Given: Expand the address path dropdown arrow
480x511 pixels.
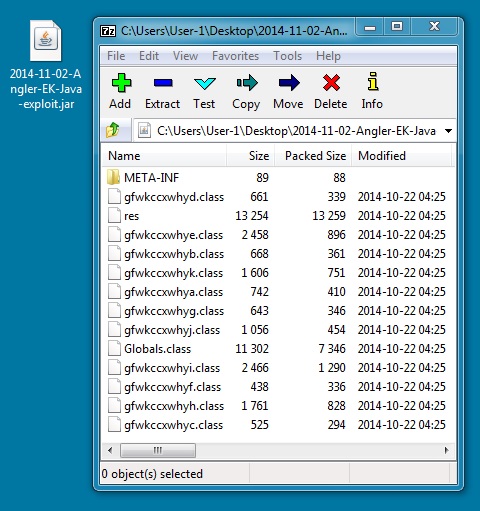Looking at the screenshot, I should click(x=449, y=131).
